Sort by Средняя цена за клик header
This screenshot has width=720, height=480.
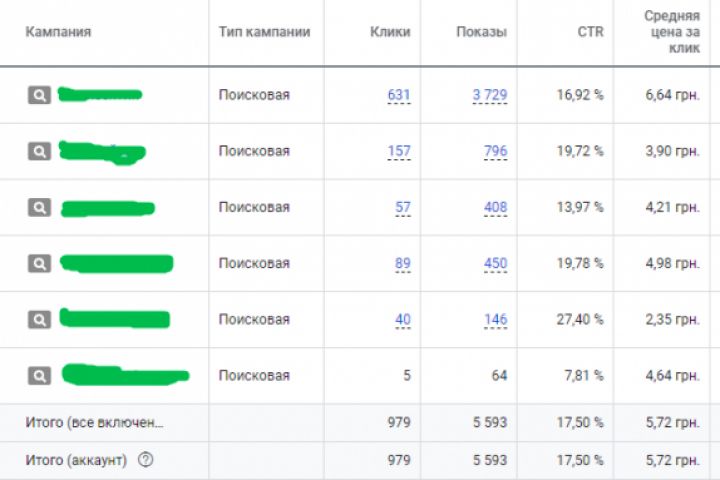671,32
